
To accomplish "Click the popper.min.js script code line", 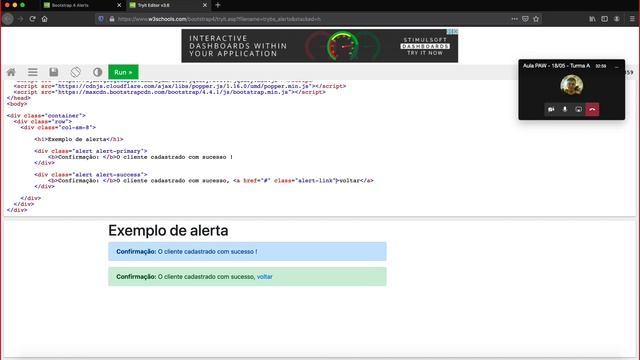I will 180,86.
